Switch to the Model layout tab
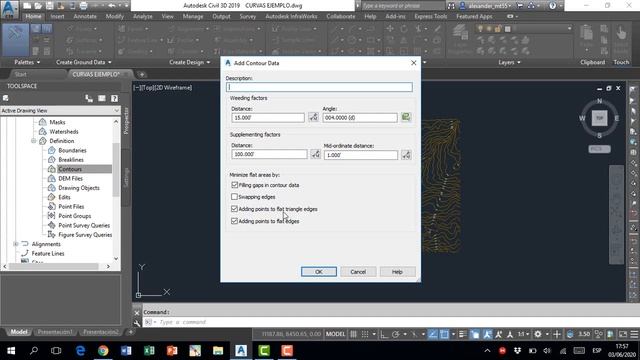640x360 pixels. click(x=18, y=332)
